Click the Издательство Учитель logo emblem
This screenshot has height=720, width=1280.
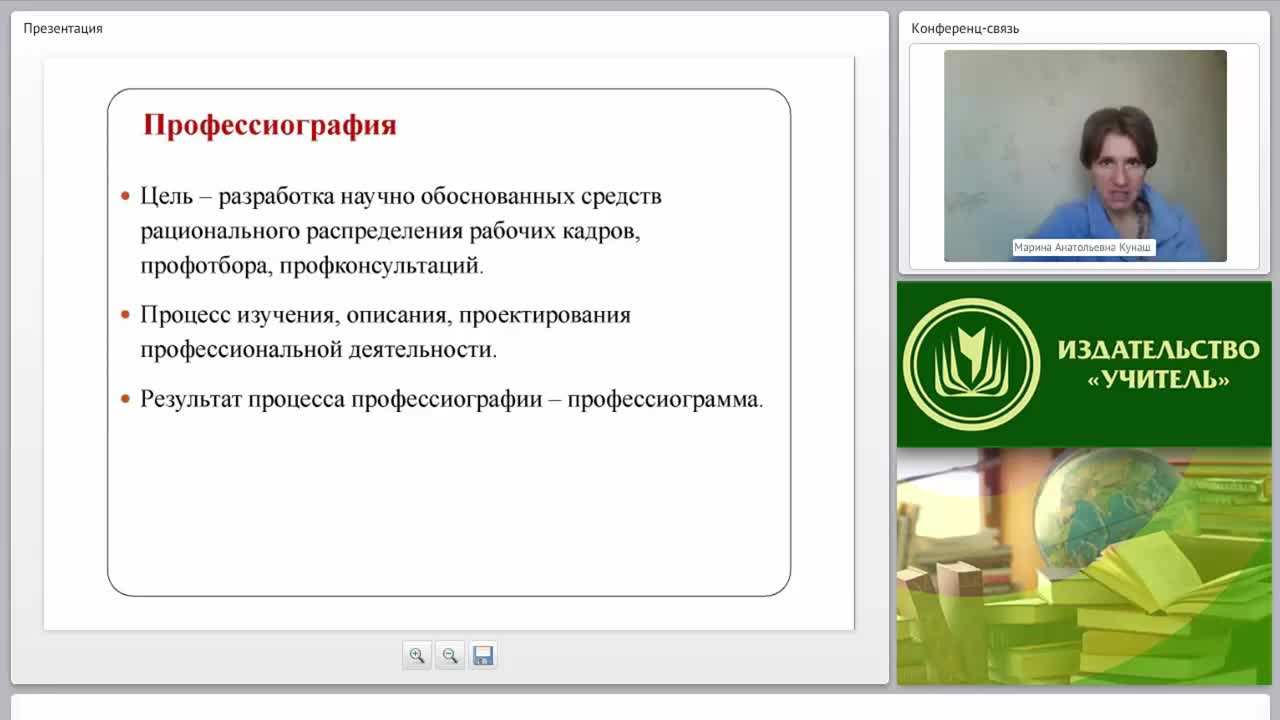click(971, 364)
